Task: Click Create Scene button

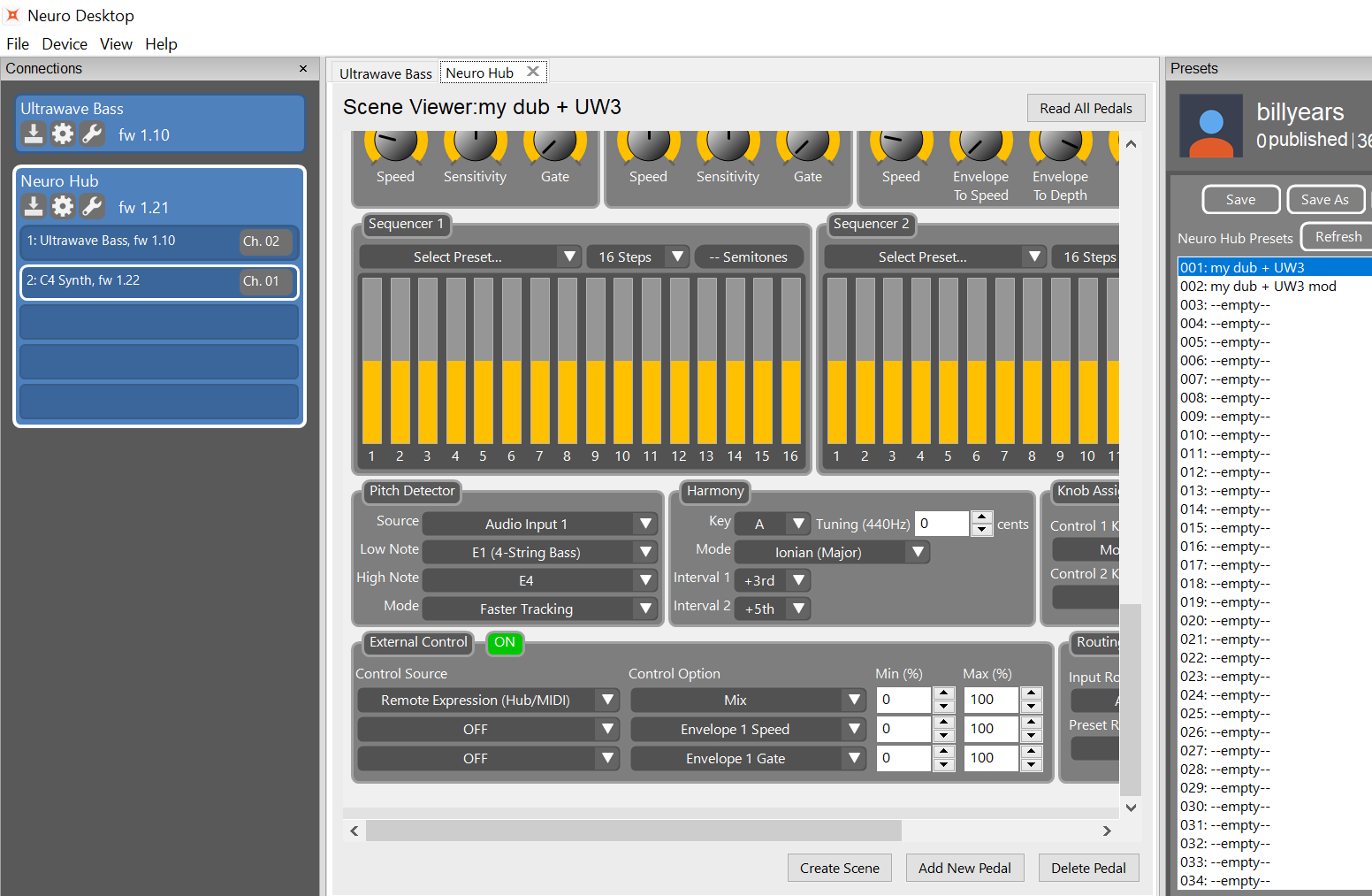Action: click(x=839, y=868)
